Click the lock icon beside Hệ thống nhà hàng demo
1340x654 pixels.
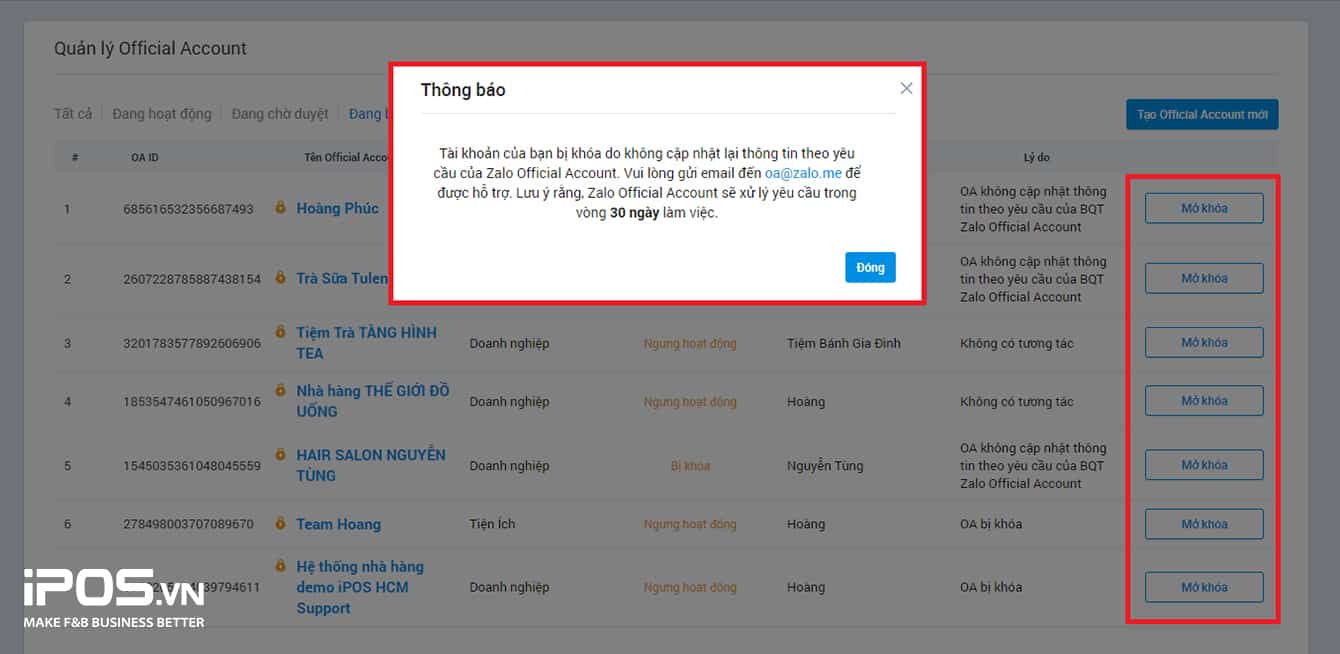tap(281, 567)
